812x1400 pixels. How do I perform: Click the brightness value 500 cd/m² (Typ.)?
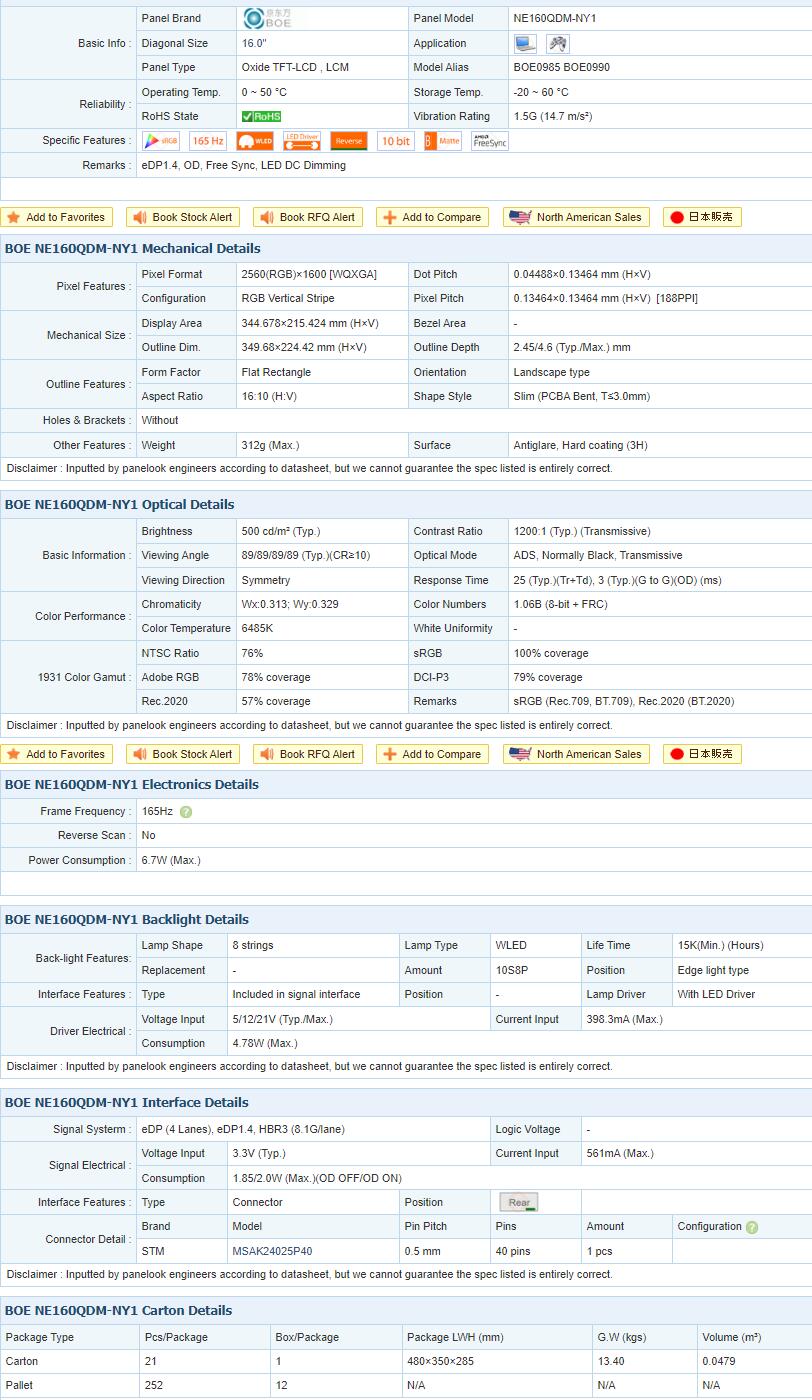click(281, 531)
